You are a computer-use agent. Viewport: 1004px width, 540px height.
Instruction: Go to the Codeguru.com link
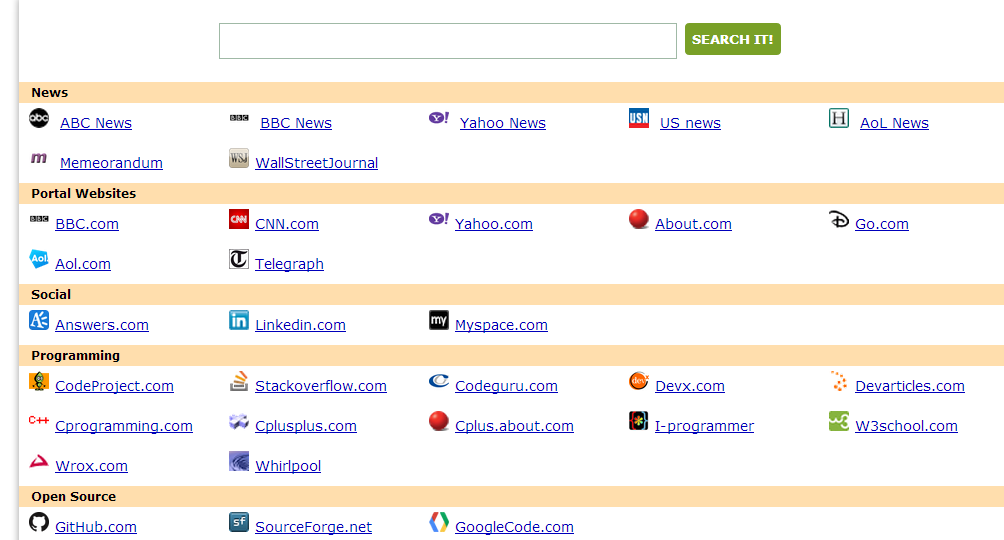506,386
